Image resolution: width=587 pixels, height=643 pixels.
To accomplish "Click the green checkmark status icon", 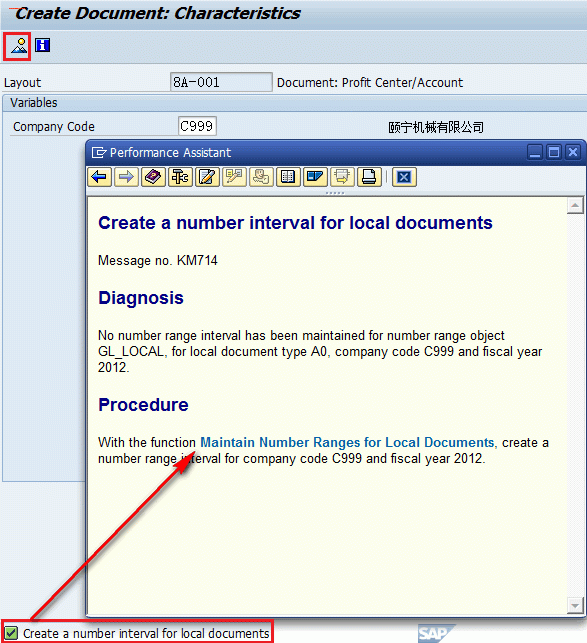I will click(x=11, y=633).
